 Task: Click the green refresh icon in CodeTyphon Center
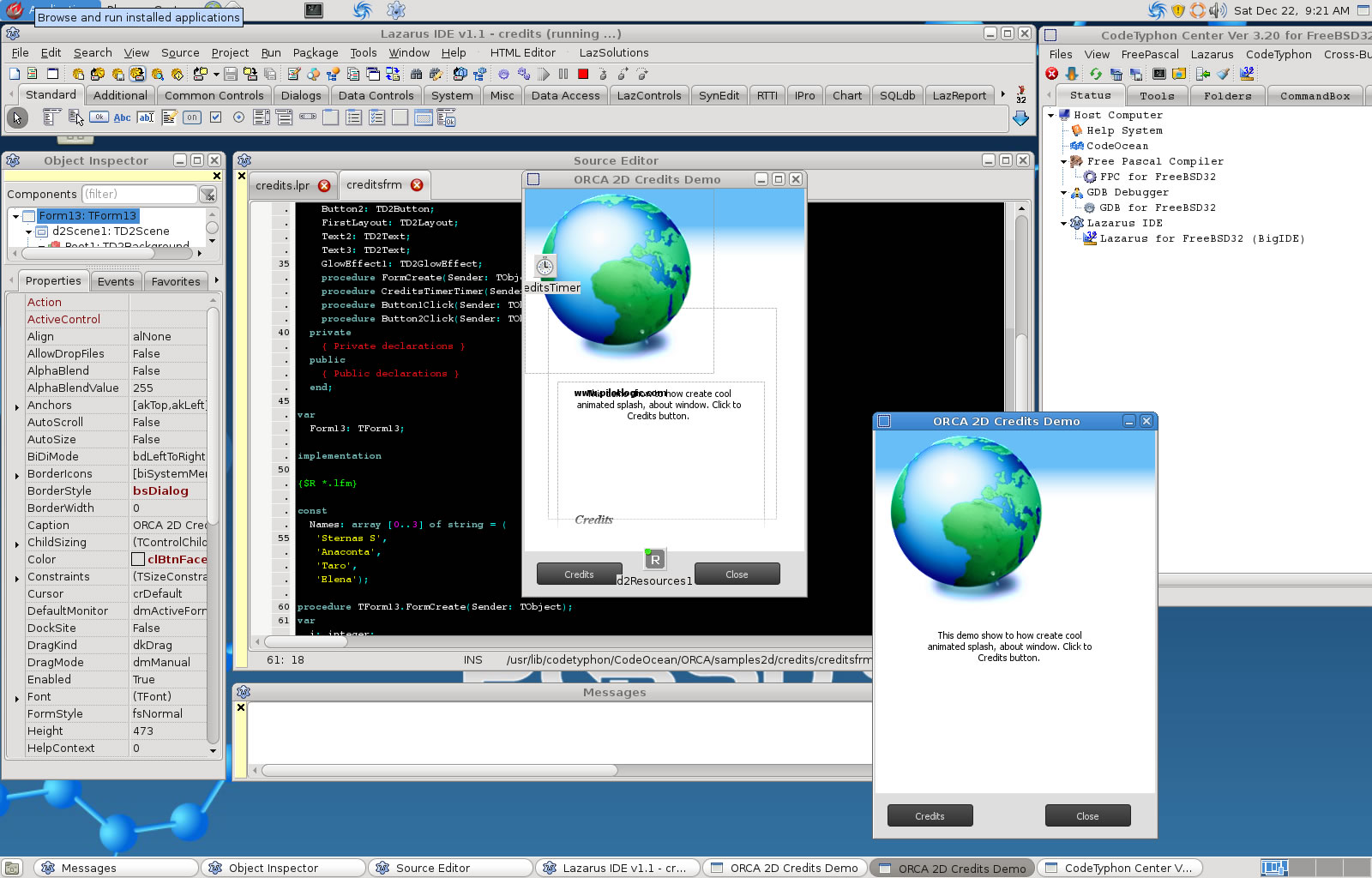tap(1095, 74)
